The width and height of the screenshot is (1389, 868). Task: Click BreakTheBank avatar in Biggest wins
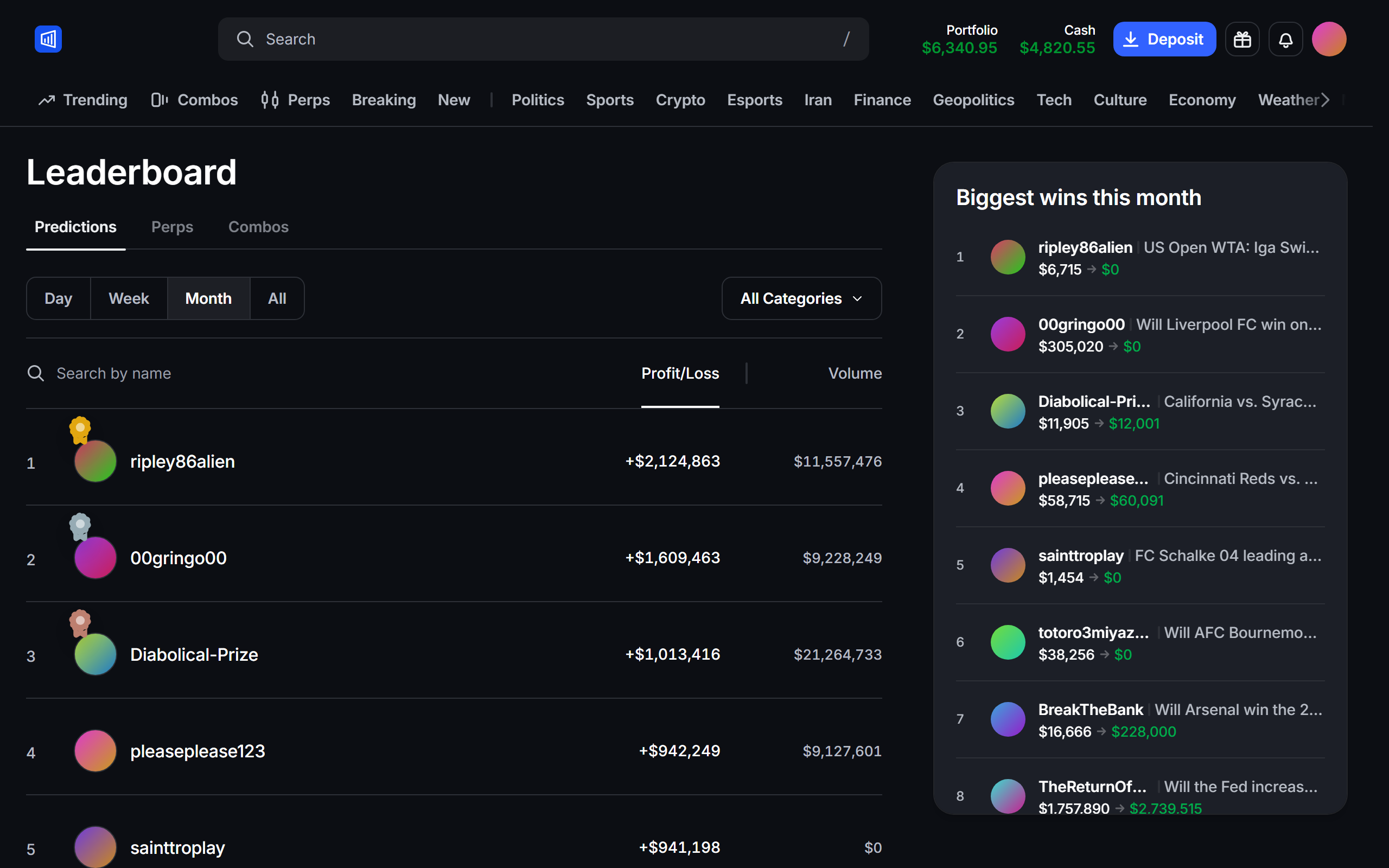pos(1008,719)
